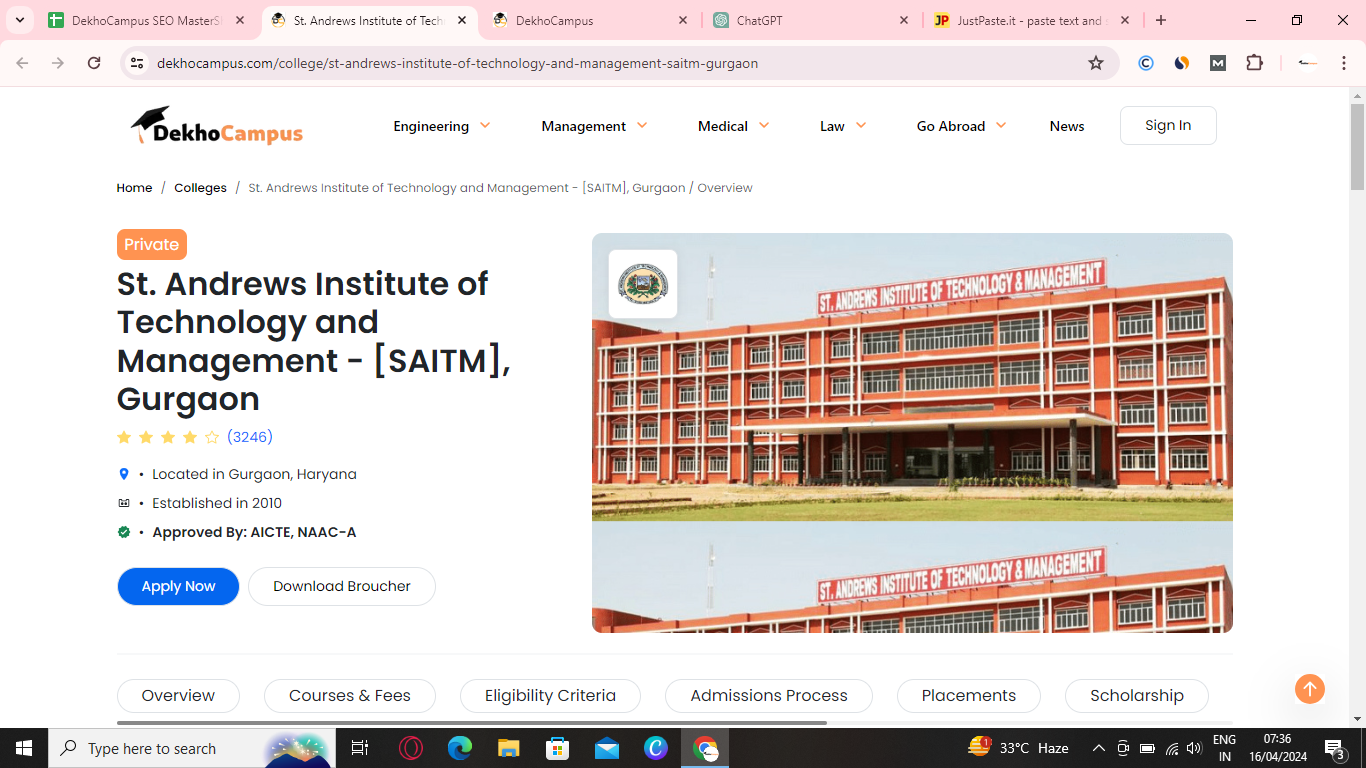Image resolution: width=1366 pixels, height=768 pixels.
Task: Expand the Management dropdown menu
Action: click(594, 126)
